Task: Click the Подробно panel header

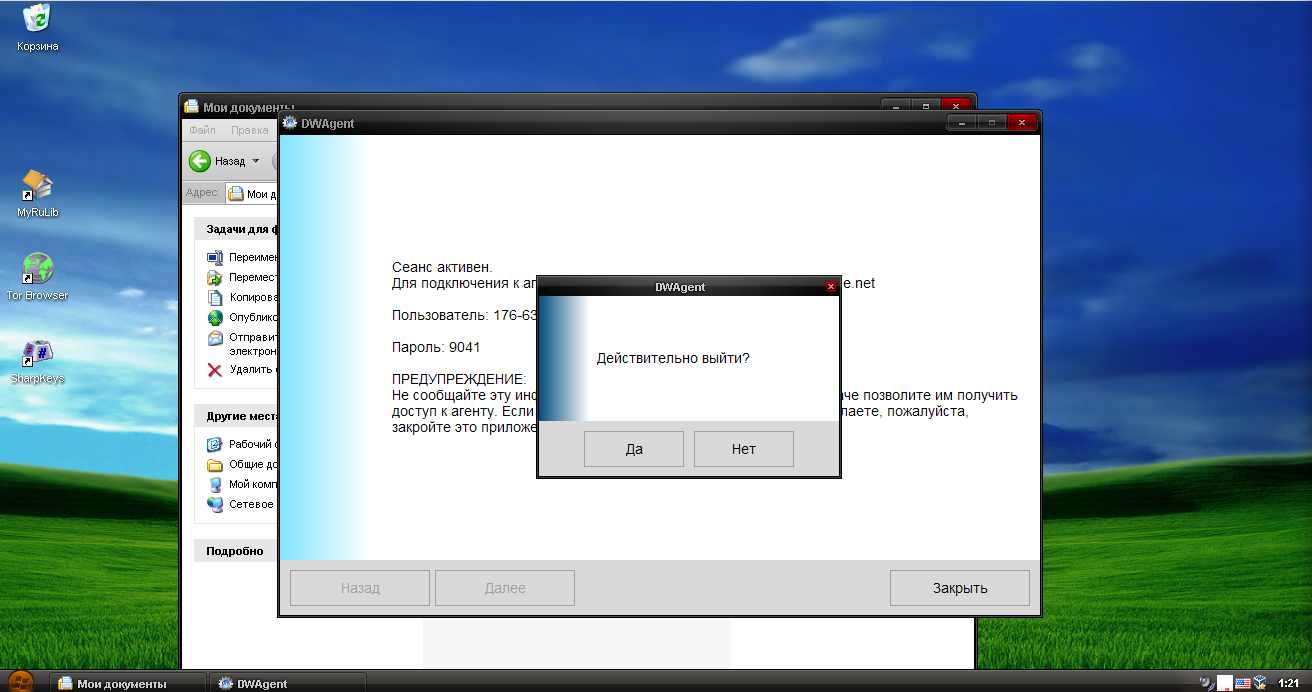Action: click(x=236, y=550)
